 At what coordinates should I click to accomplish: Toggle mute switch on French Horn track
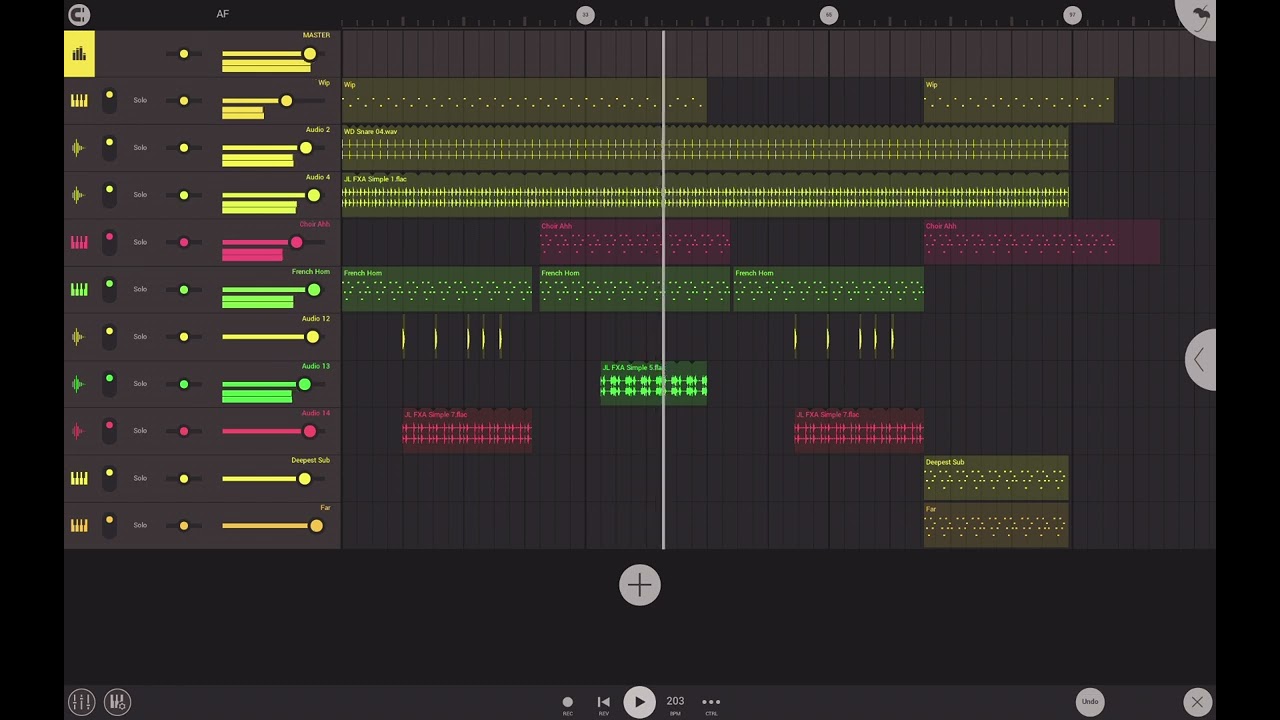coord(109,289)
